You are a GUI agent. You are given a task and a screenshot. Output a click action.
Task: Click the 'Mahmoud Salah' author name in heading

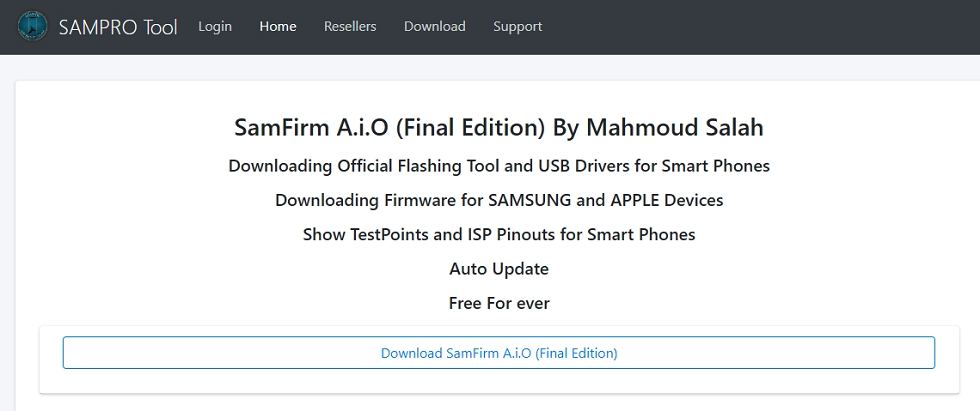click(675, 128)
